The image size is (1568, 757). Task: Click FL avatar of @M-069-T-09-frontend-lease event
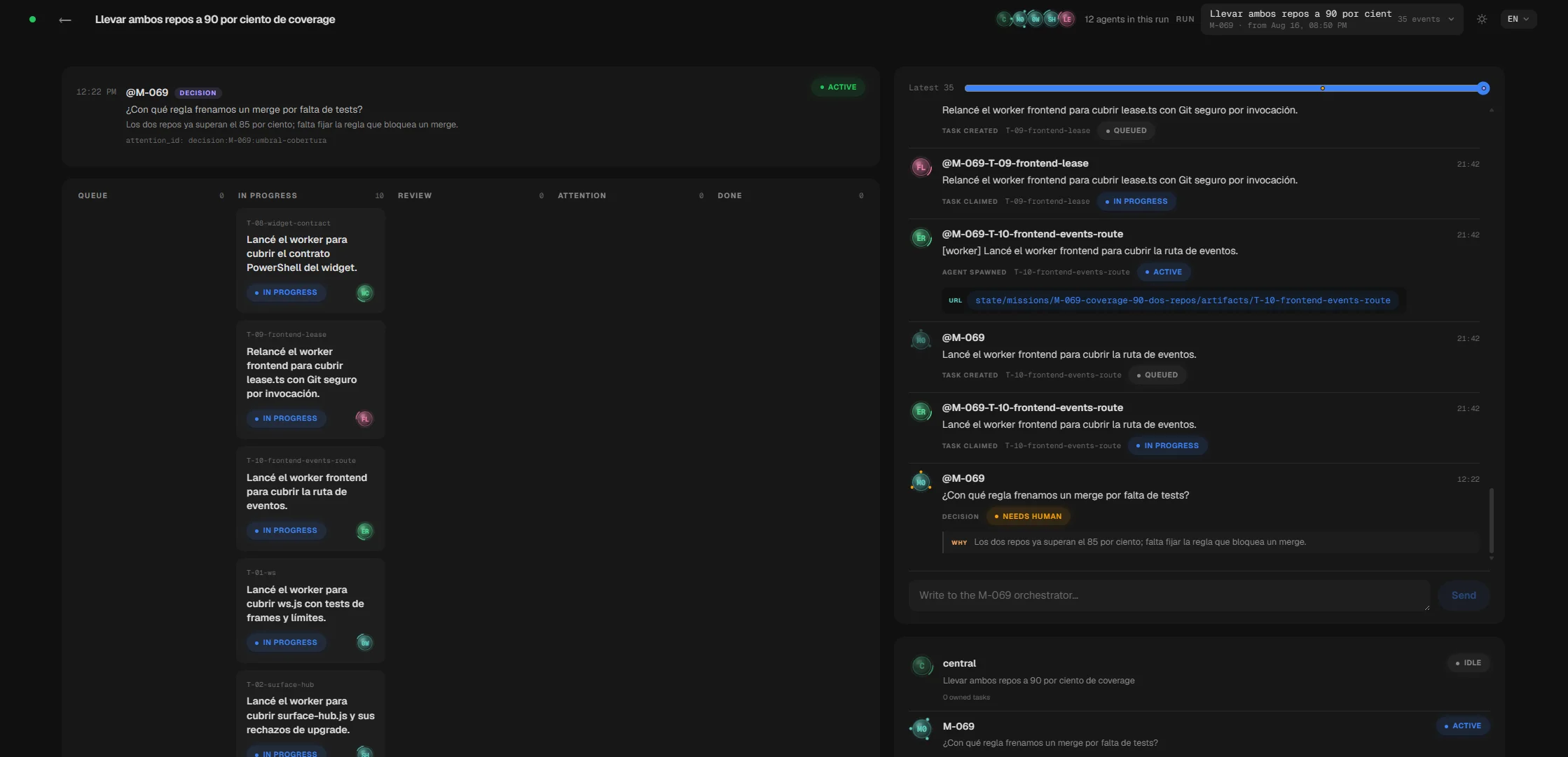[921, 167]
